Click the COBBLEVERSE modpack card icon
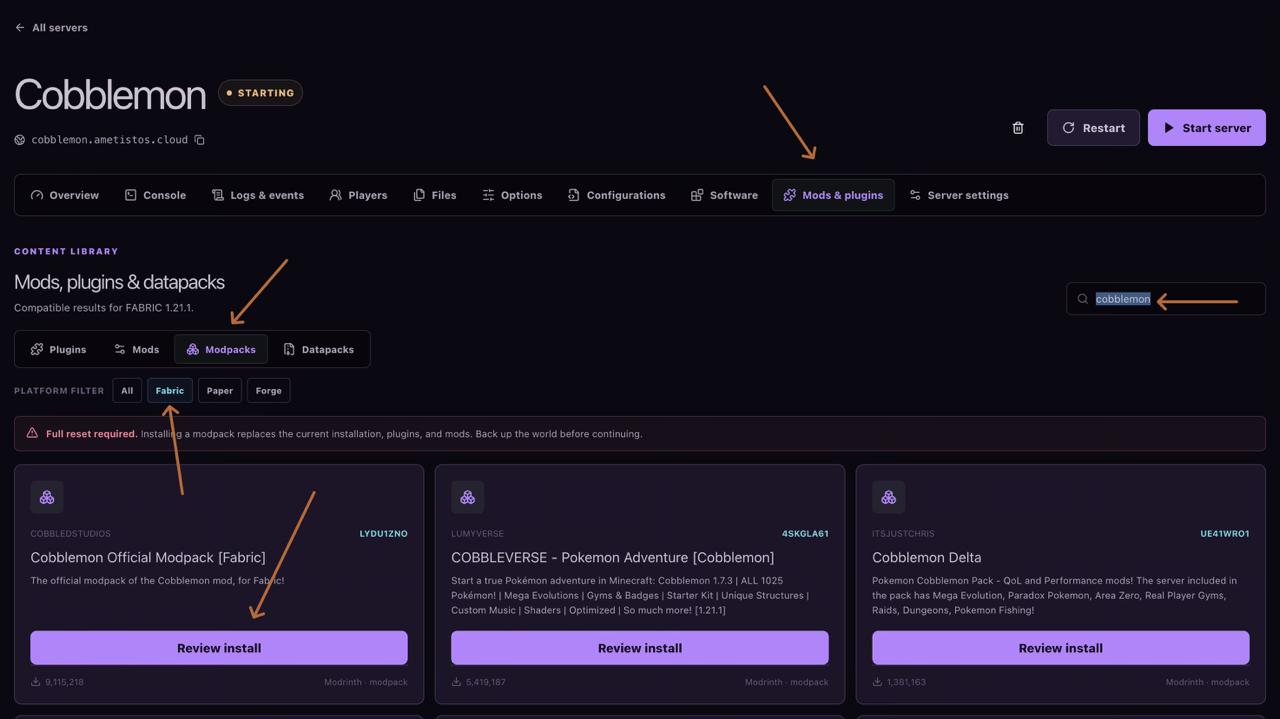 (x=467, y=497)
